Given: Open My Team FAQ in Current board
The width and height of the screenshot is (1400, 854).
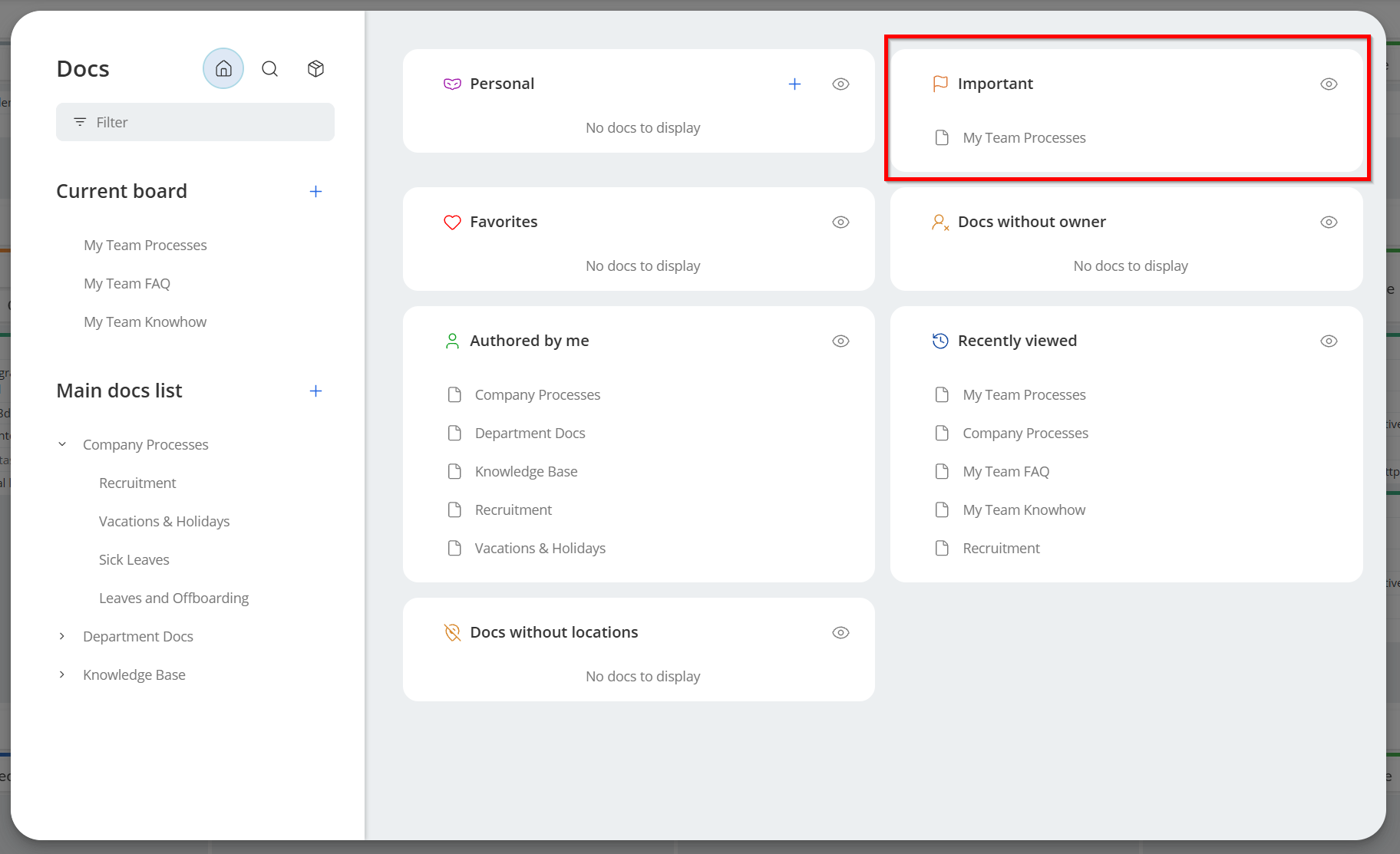Looking at the screenshot, I should tap(127, 284).
